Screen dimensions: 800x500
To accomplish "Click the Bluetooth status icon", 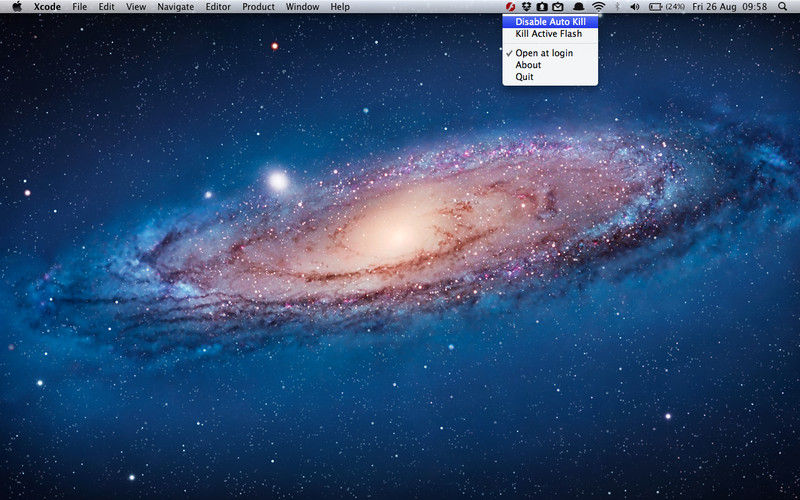I will 617,7.
